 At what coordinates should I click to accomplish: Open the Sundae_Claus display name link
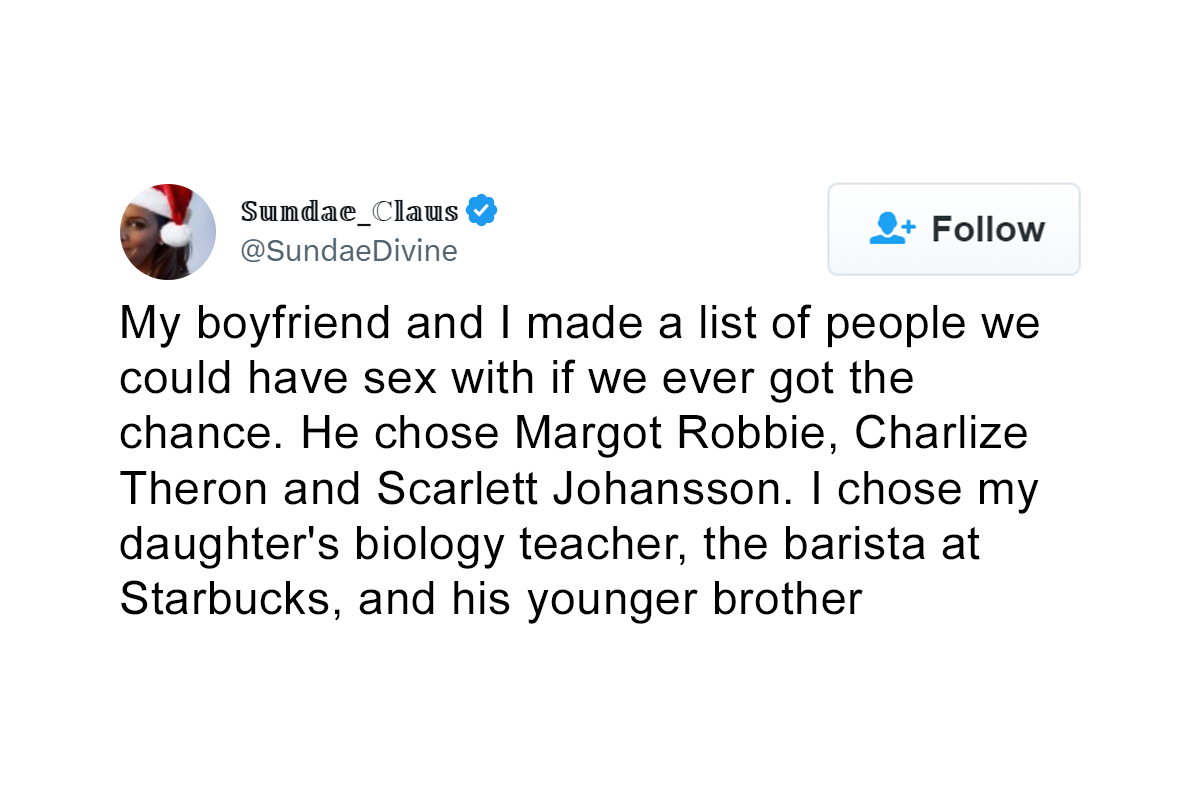pyautogui.click(x=350, y=212)
